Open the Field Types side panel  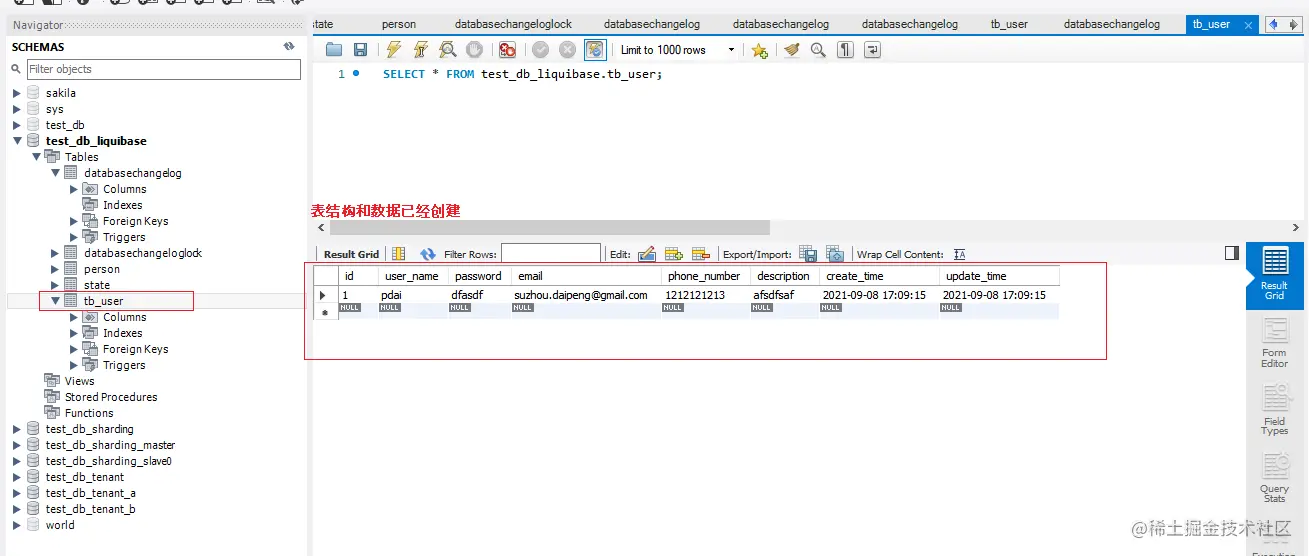pos(1274,410)
